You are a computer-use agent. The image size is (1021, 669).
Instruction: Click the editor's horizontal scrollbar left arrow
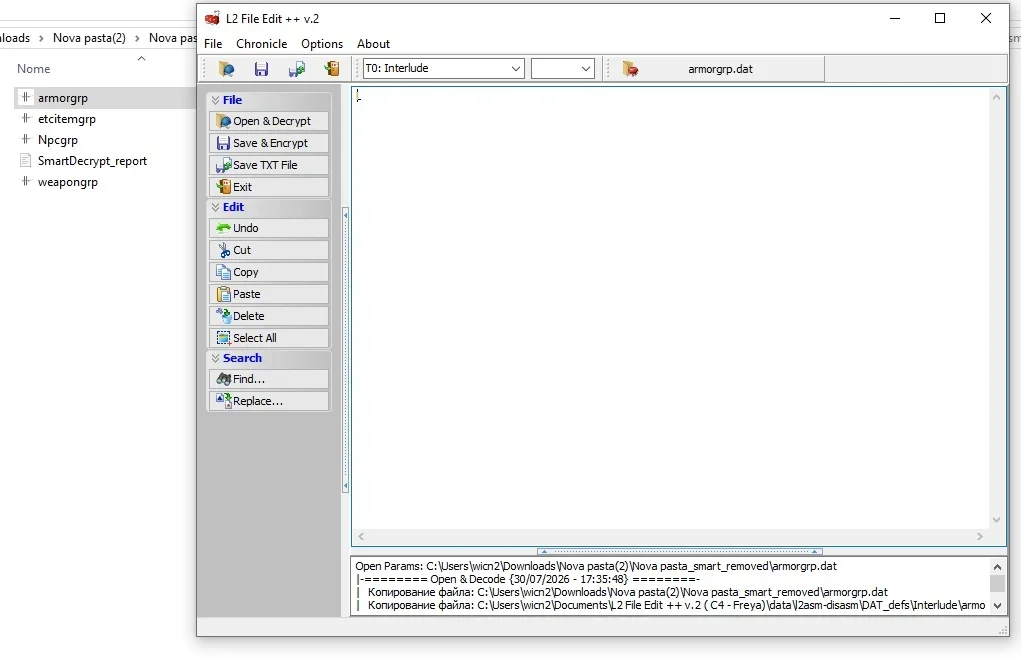[x=361, y=537]
